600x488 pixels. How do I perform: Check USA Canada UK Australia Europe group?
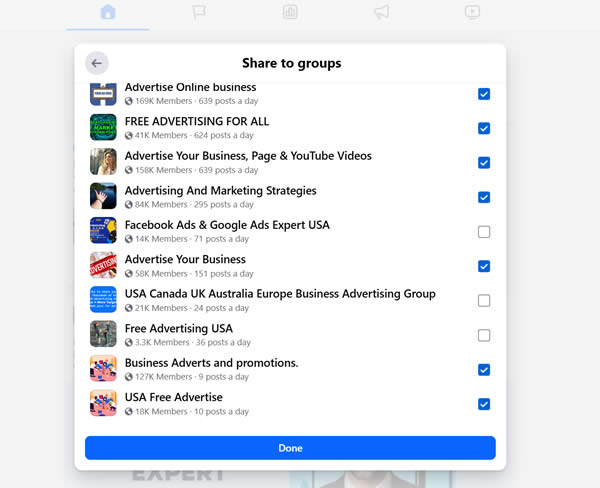484,300
